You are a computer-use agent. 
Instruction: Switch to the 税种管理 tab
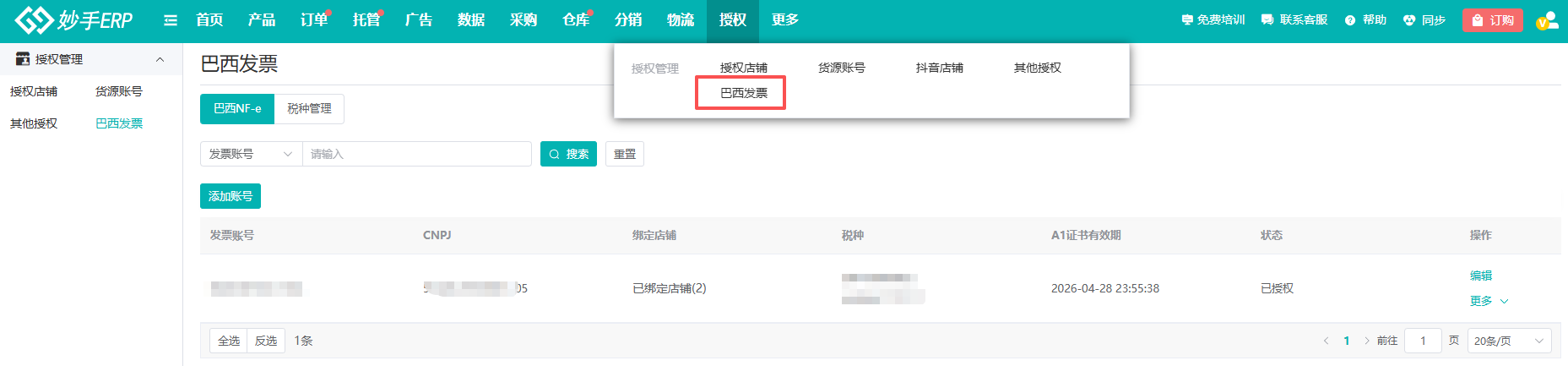pos(309,108)
